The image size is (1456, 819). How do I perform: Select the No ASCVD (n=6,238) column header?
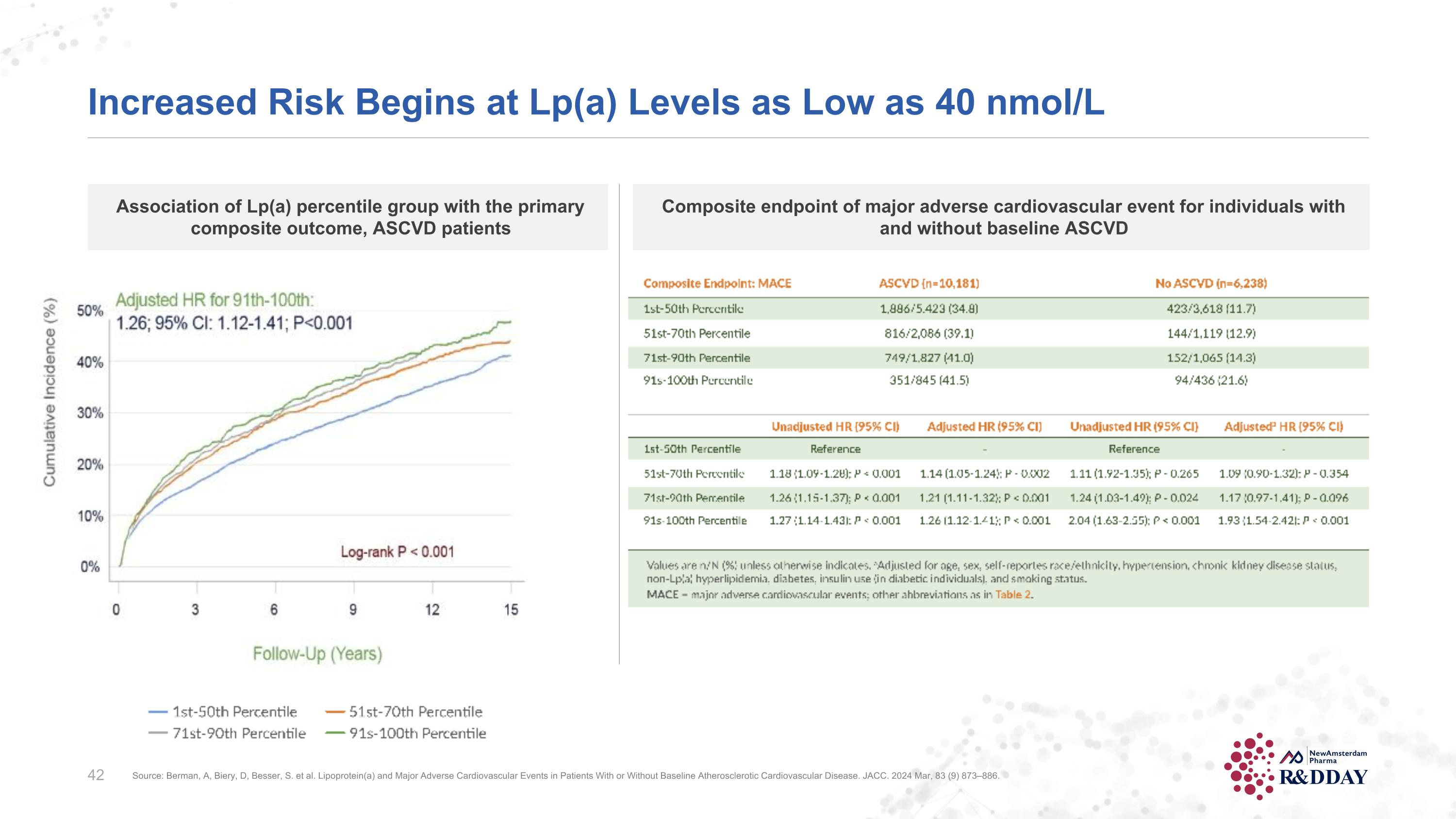point(1211,283)
